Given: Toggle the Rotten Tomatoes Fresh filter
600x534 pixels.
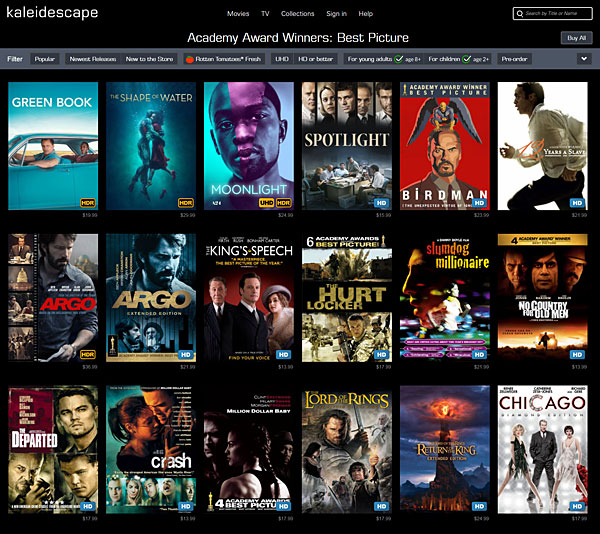Looking at the screenshot, I should [224, 59].
